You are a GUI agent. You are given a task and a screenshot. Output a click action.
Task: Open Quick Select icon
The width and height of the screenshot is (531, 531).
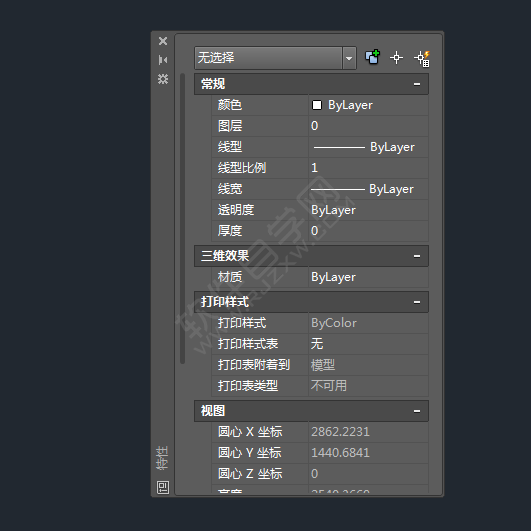point(422,59)
